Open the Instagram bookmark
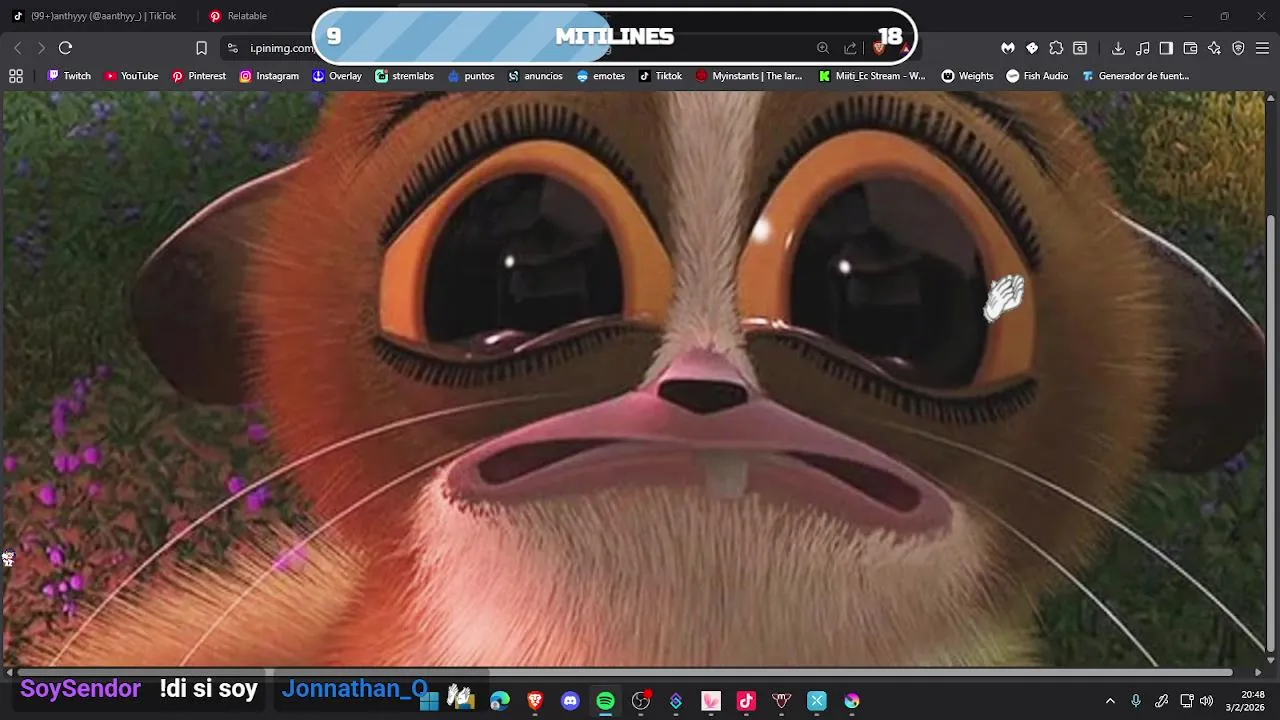Image resolution: width=1280 pixels, height=720 pixels. pos(269,76)
